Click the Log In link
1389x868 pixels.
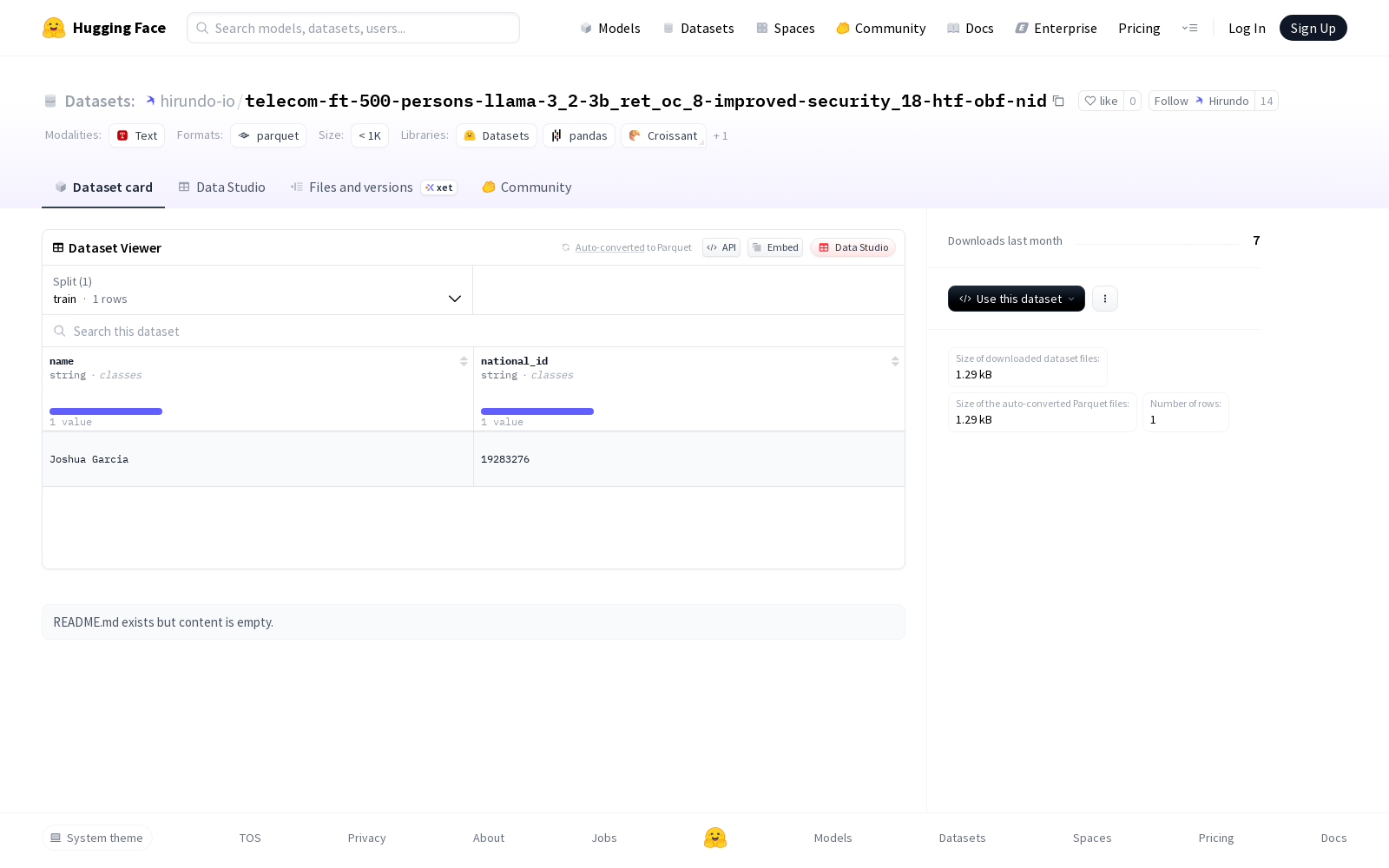pyautogui.click(x=1247, y=28)
